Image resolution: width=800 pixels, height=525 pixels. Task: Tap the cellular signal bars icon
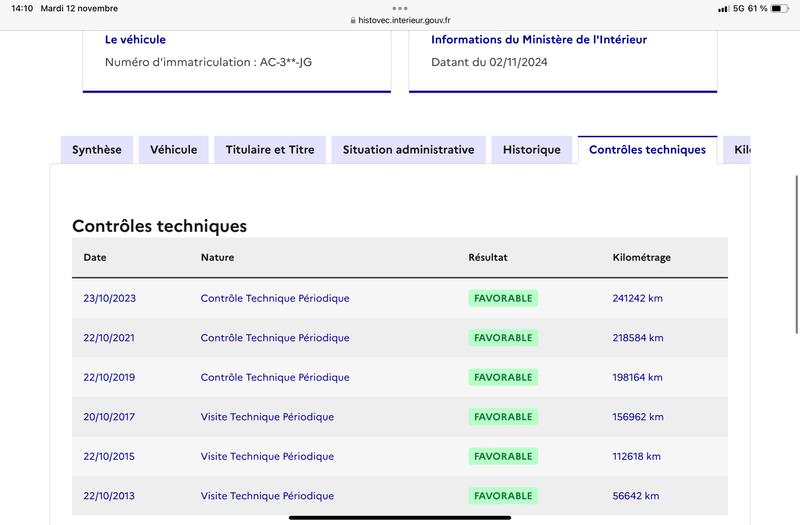point(723,9)
